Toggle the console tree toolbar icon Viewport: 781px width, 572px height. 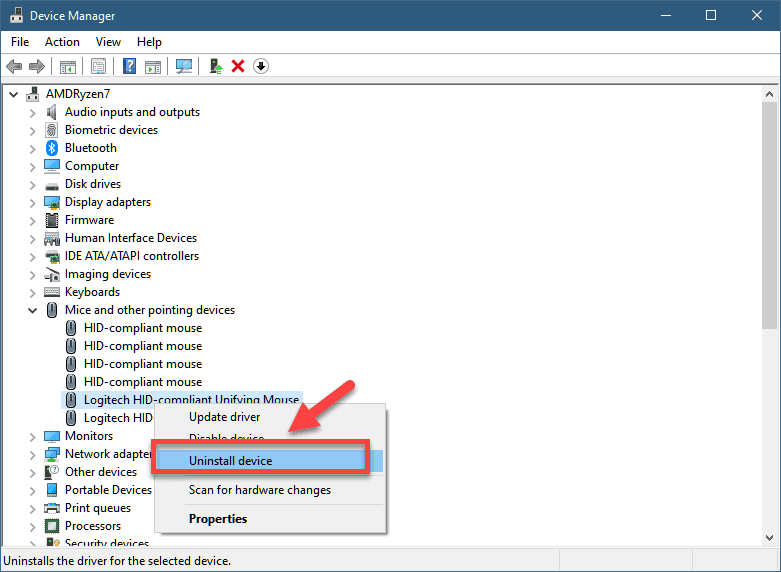(x=68, y=66)
